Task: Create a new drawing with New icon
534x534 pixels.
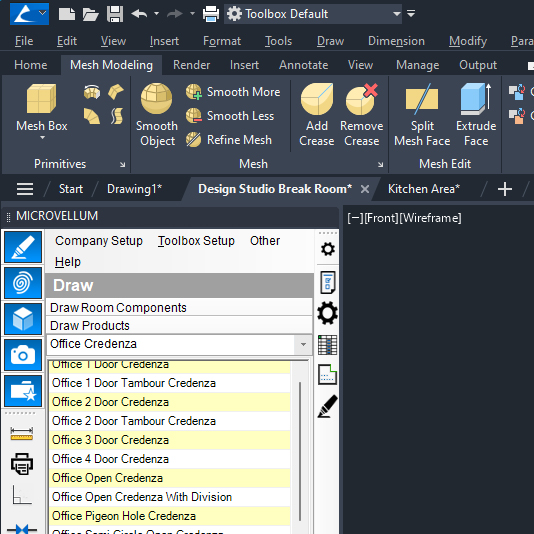Action: tap(67, 14)
